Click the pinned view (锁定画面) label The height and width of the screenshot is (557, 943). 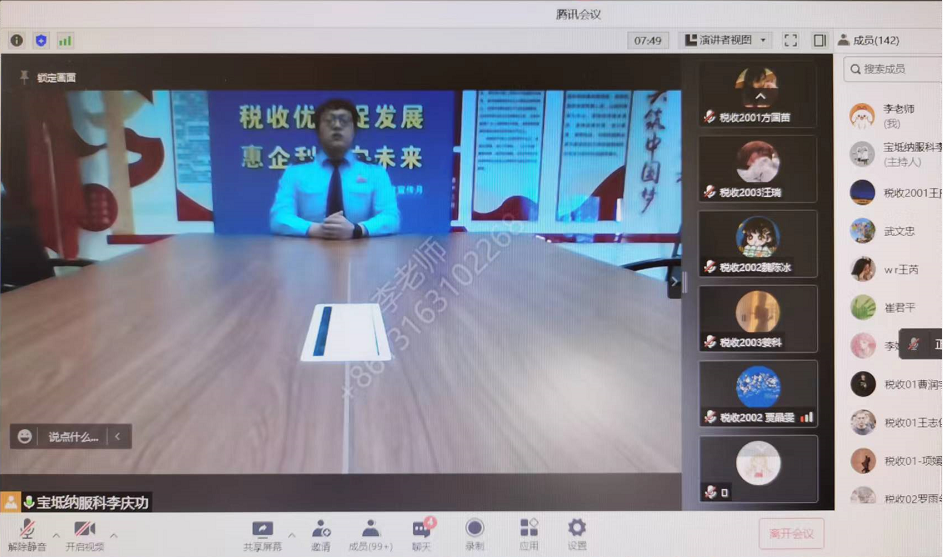click(48, 77)
